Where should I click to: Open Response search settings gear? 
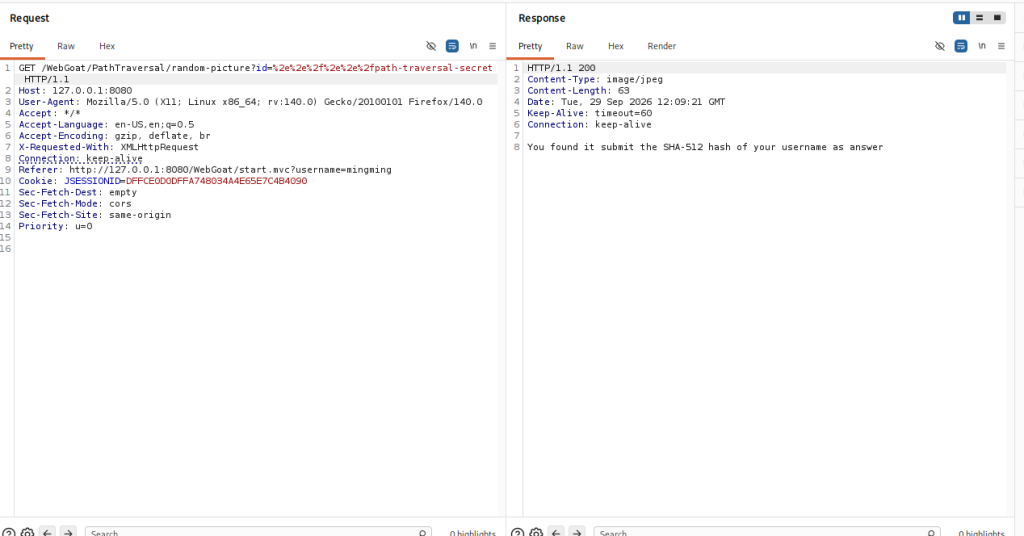tap(536, 533)
